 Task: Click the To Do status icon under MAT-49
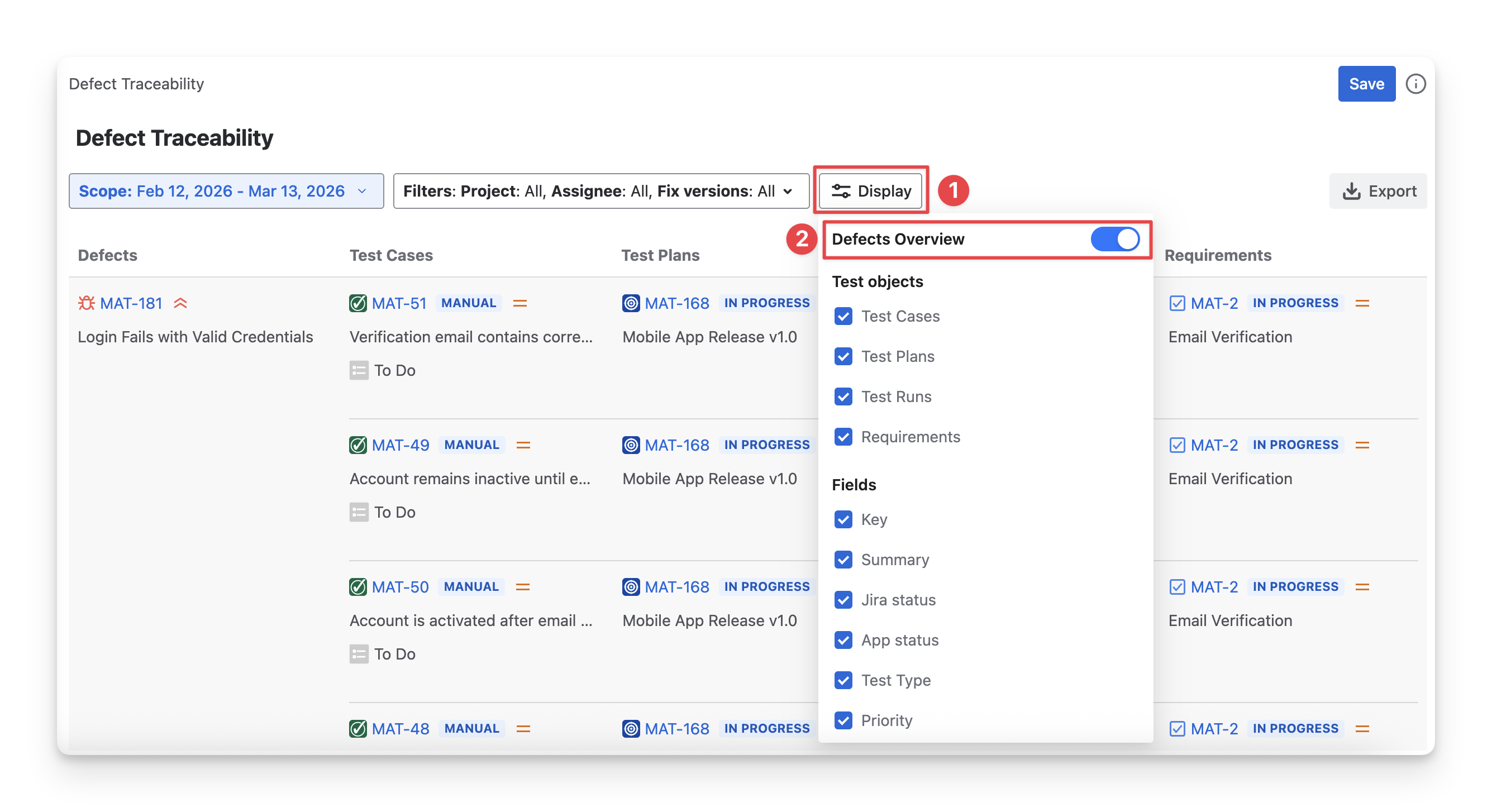[359, 512]
